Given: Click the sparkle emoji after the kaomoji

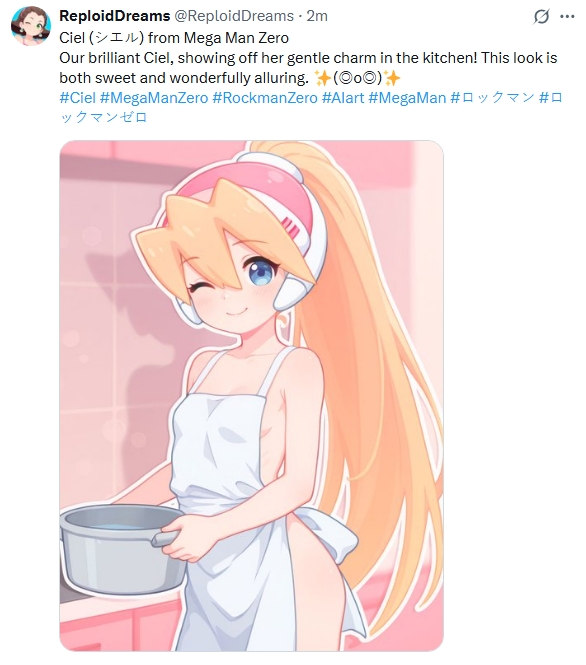Looking at the screenshot, I should point(392,78).
